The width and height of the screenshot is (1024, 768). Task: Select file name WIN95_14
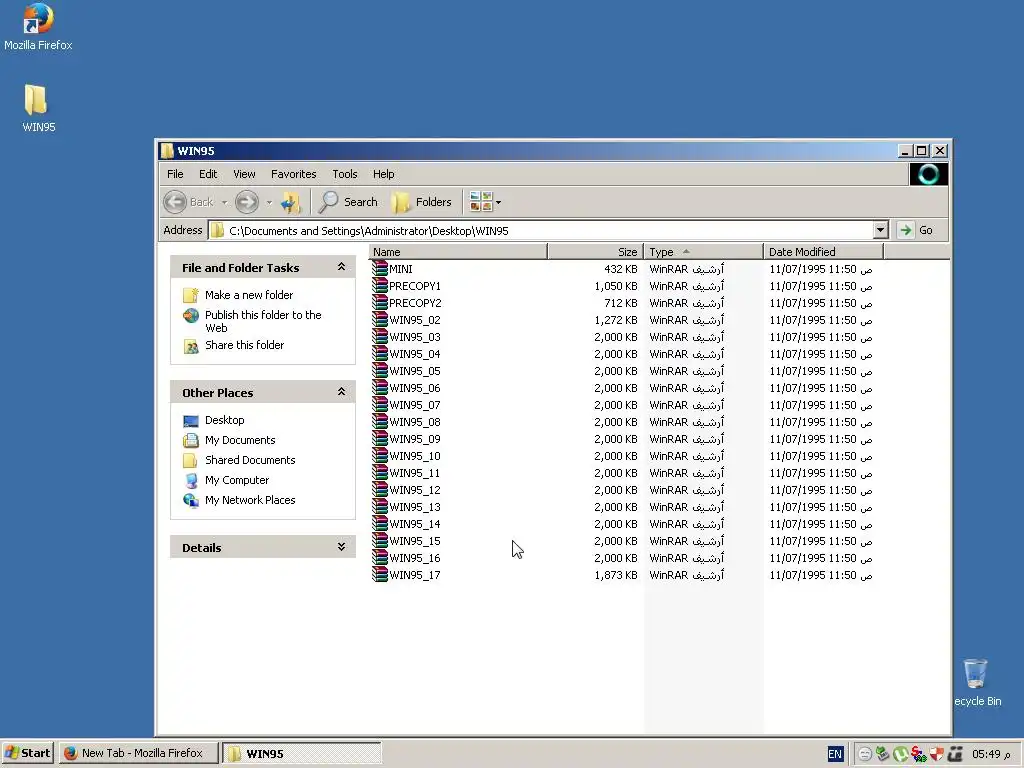click(x=415, y=524)
